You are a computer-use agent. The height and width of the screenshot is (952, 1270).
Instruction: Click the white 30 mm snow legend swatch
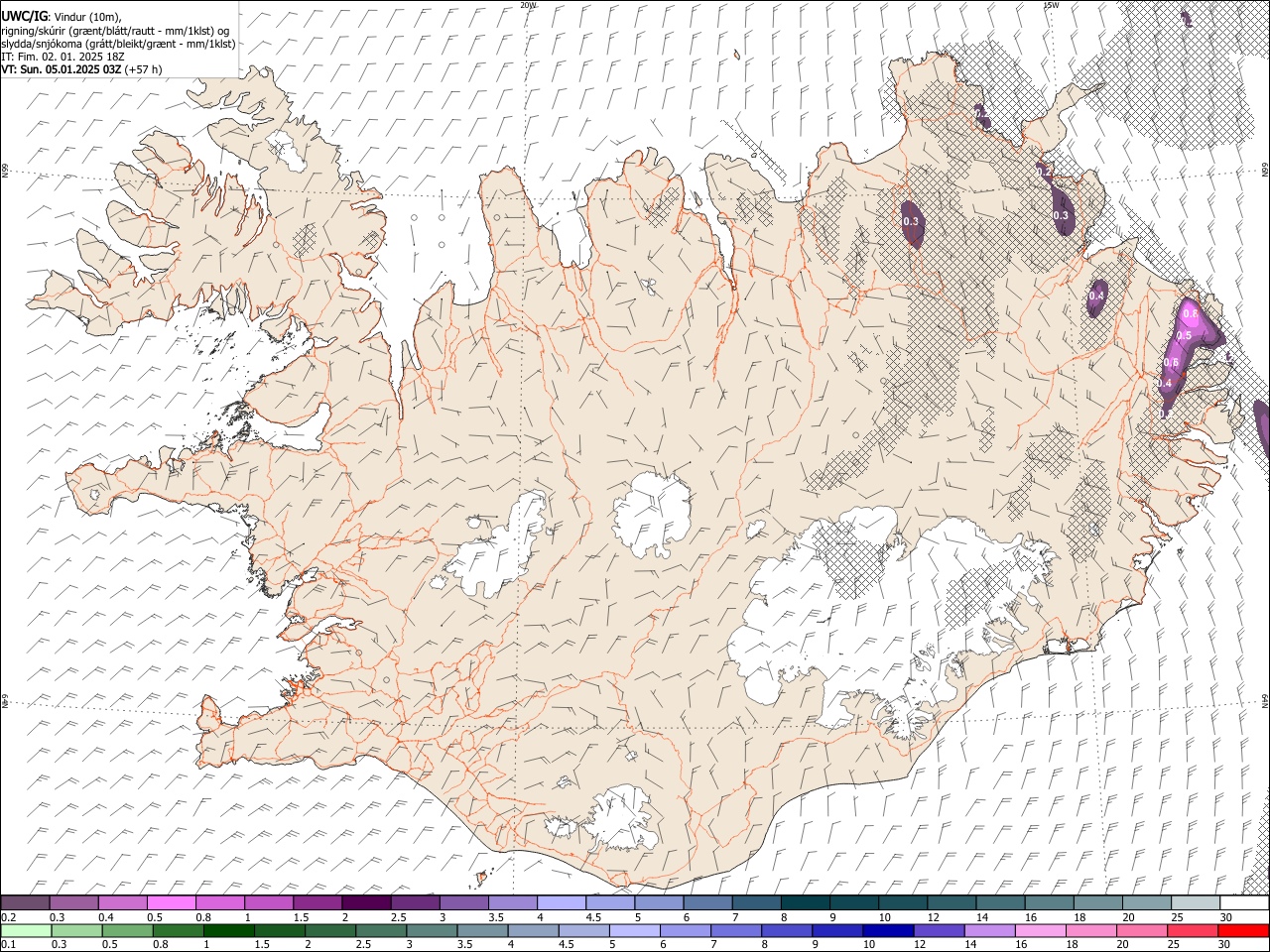click(x=1245, y=903)
